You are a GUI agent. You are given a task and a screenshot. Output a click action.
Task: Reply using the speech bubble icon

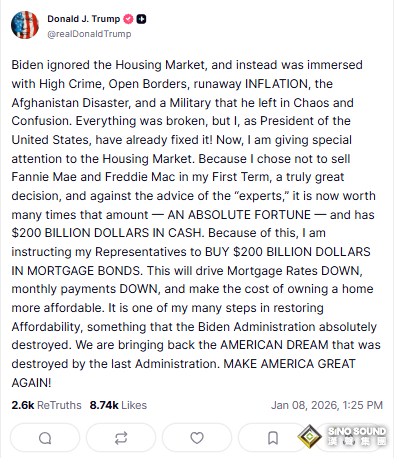coord(45,438)
